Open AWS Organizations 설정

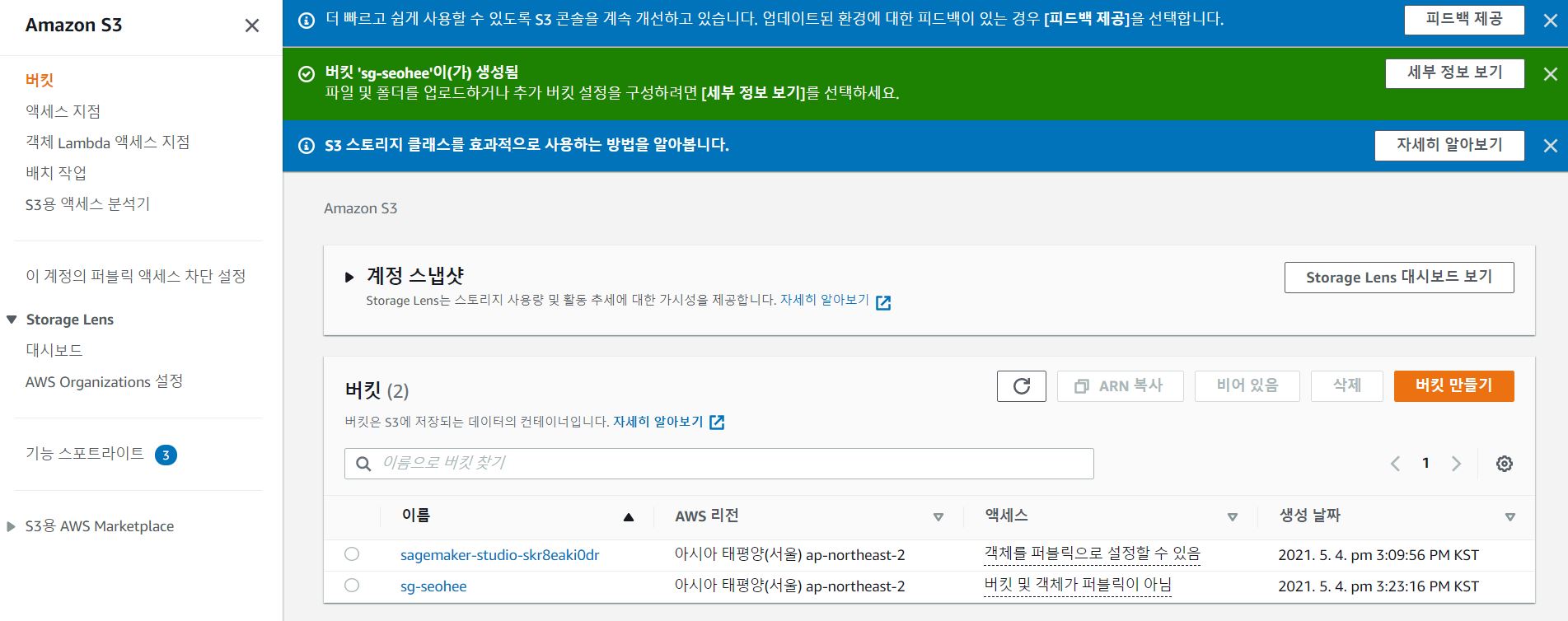click(104, 381)
